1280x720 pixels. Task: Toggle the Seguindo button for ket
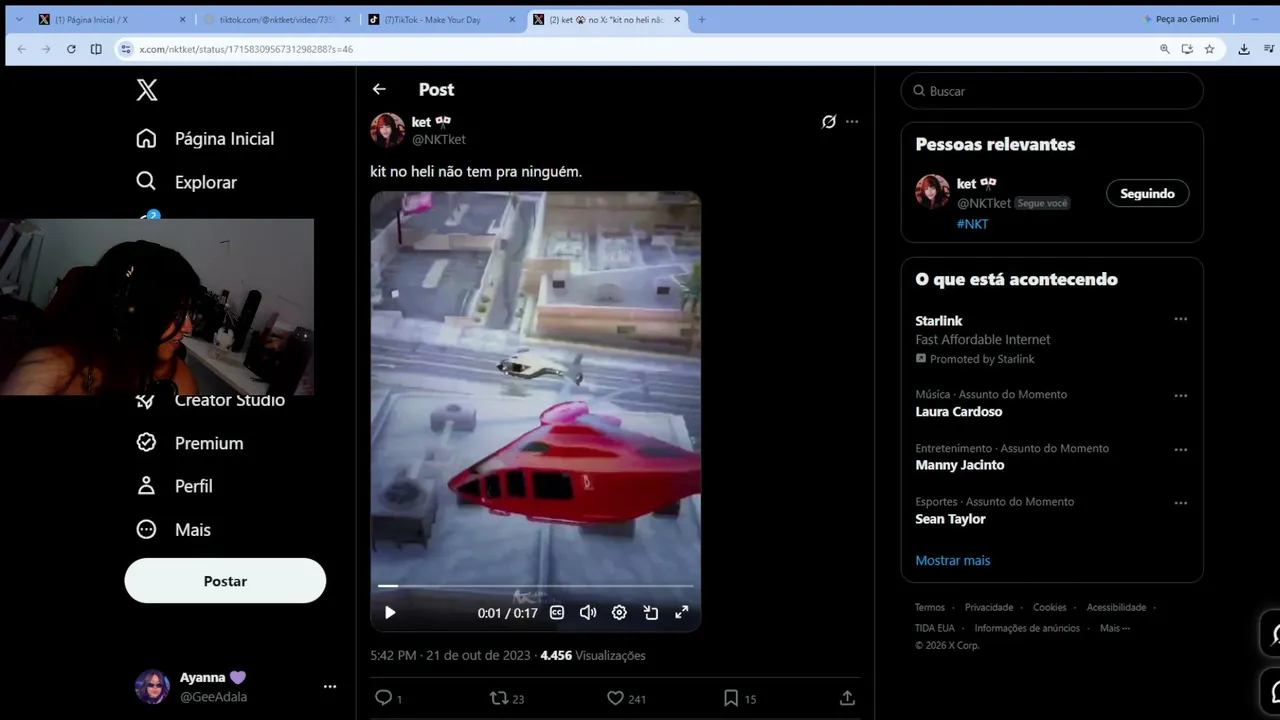(1147, 194)
